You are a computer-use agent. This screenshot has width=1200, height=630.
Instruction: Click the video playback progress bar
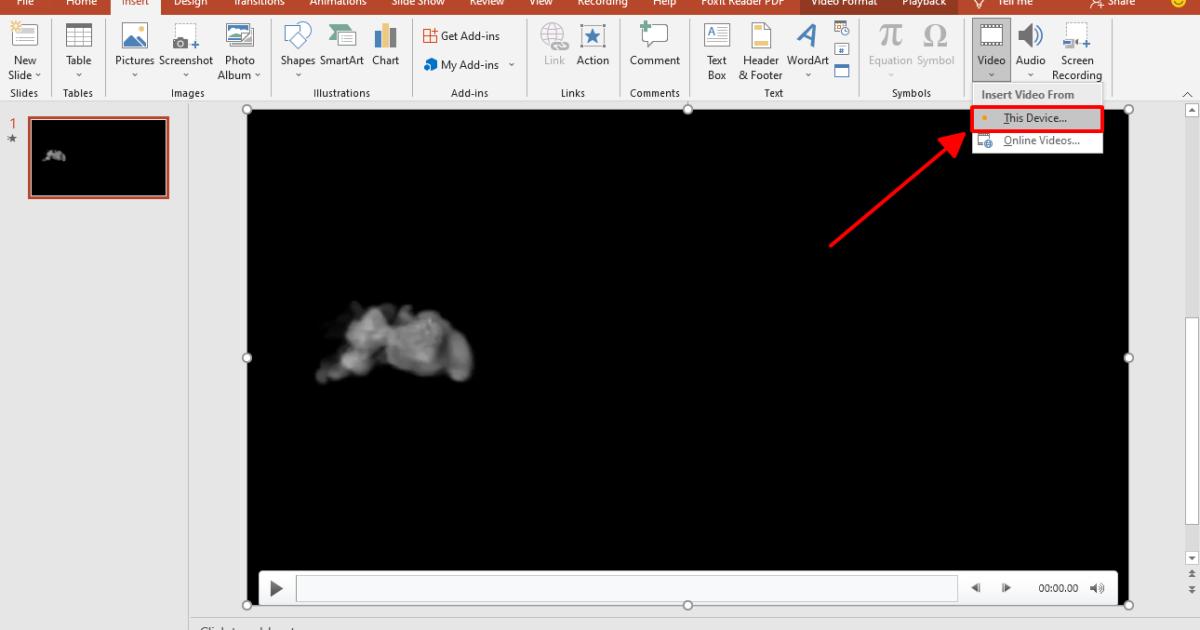click(625, 588)
